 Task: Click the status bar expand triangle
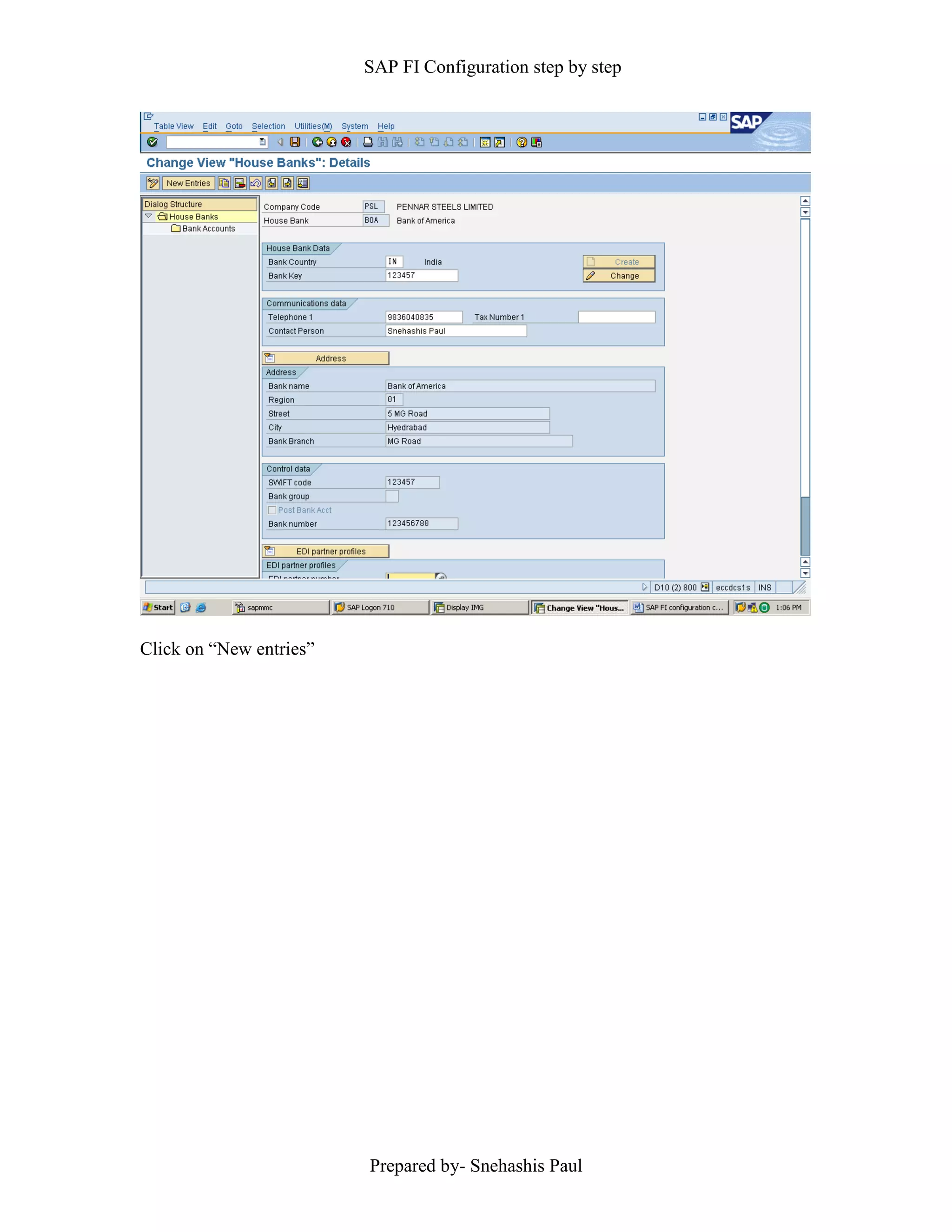point(645,587)
